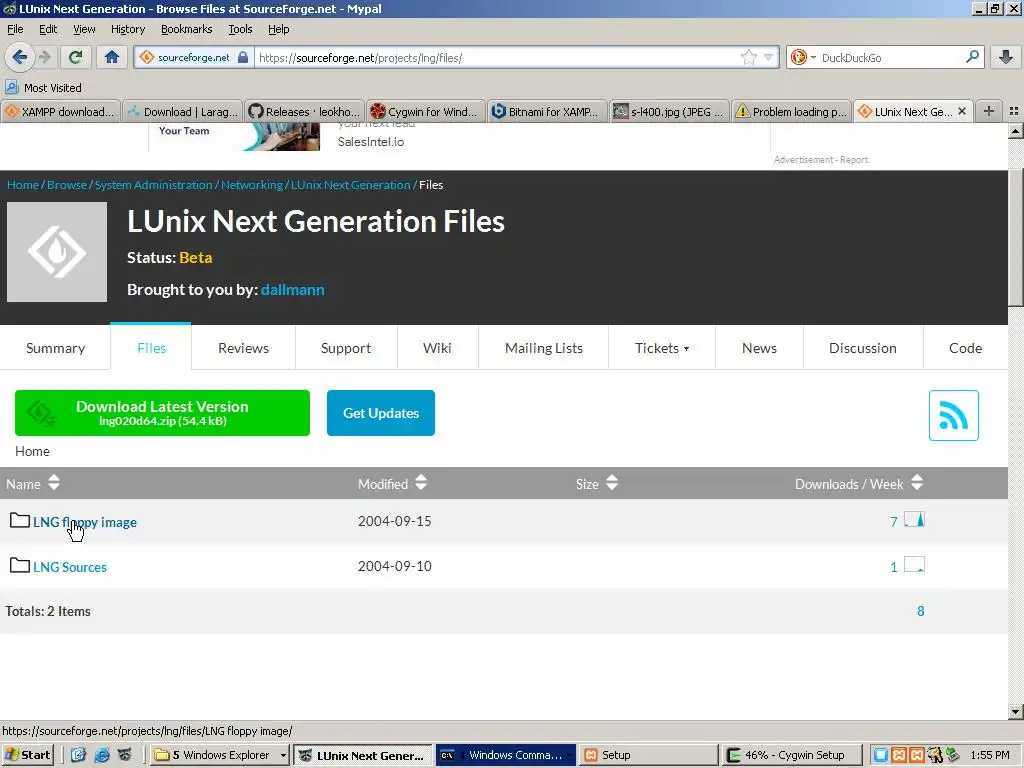
Task: Open the Summary project tab
Action: pos(56,348)
